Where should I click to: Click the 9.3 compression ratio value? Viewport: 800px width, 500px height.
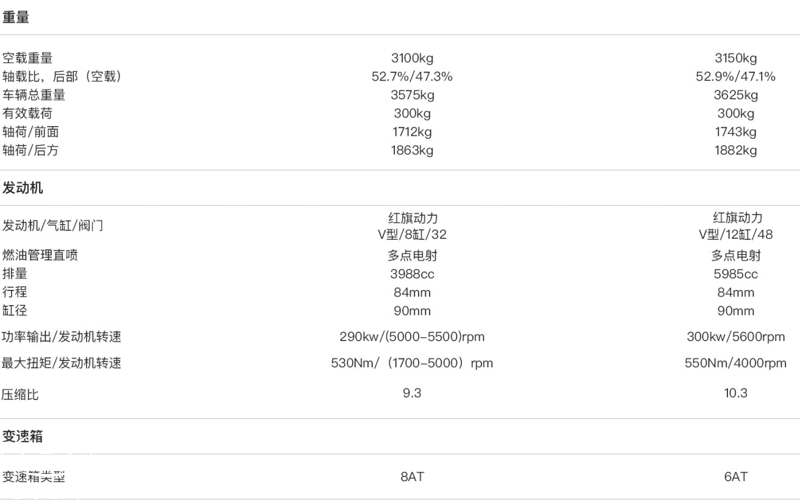(x=412, y=393)
